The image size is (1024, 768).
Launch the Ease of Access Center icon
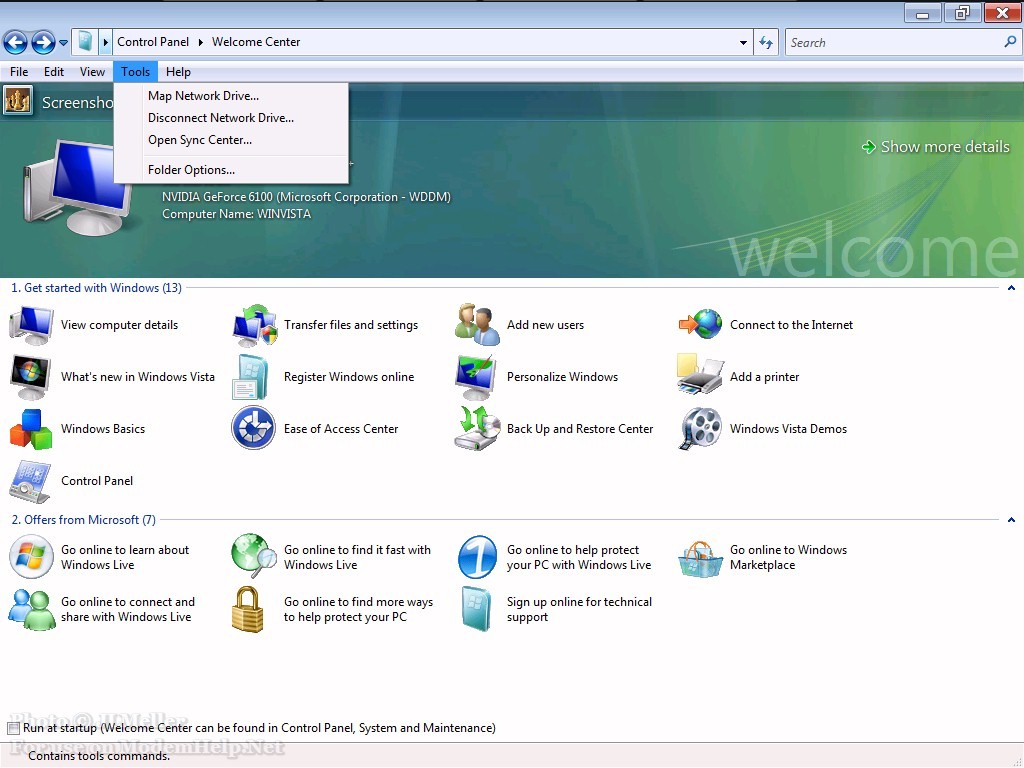point(253,428)
